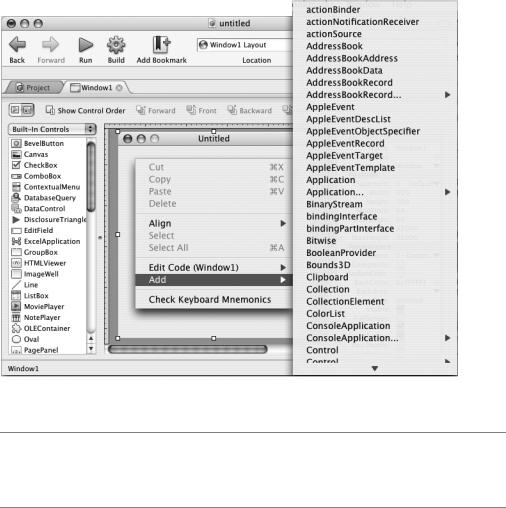
Task: Click the Build gear icon
Action: [x=116, y=45]
